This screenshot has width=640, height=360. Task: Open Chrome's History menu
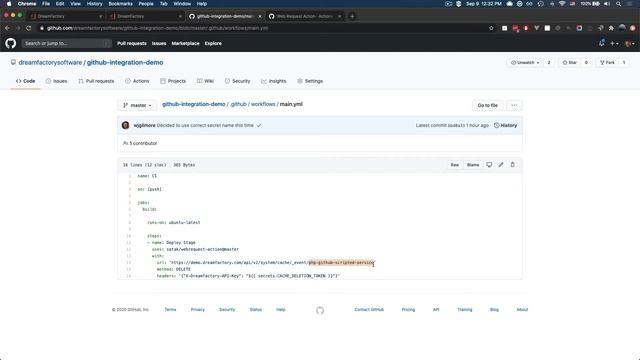94,4
